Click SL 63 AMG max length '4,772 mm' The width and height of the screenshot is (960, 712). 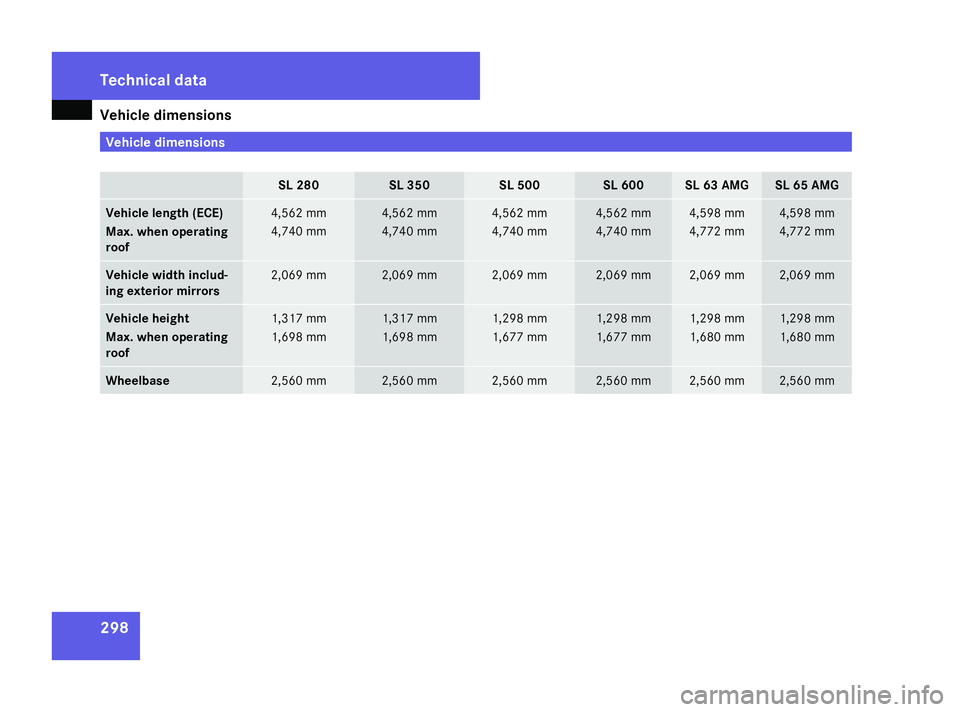(717, 231)
